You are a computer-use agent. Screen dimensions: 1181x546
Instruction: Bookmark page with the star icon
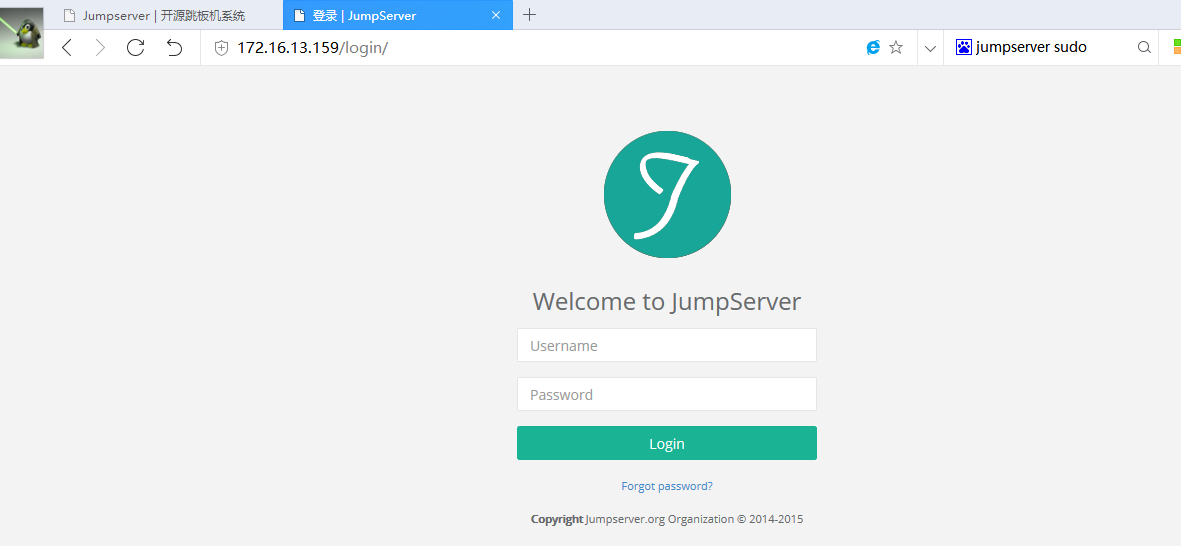coord(896,47)
